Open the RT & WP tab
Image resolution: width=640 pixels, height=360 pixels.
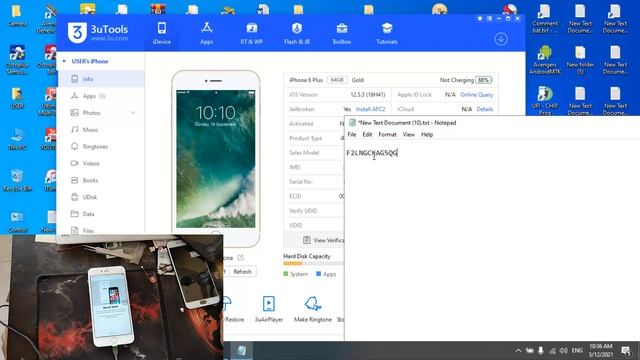click(x=251, y=33)
